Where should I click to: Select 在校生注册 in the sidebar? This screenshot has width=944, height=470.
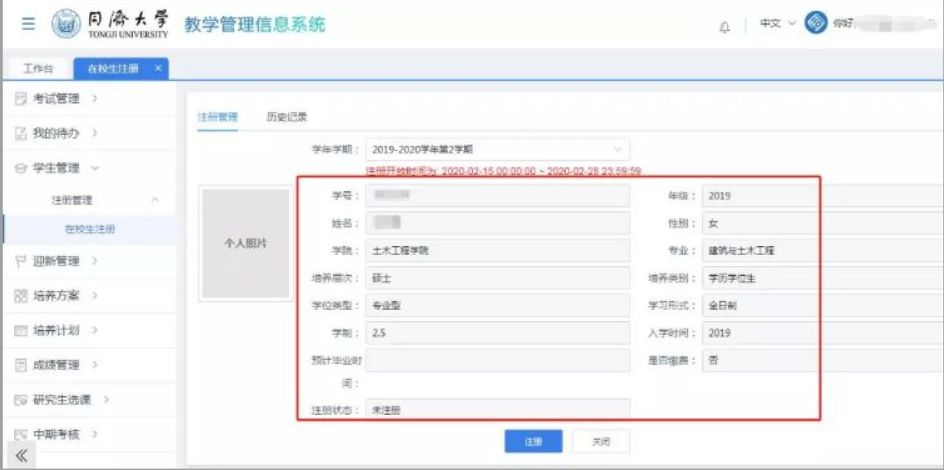coord(90,229)
